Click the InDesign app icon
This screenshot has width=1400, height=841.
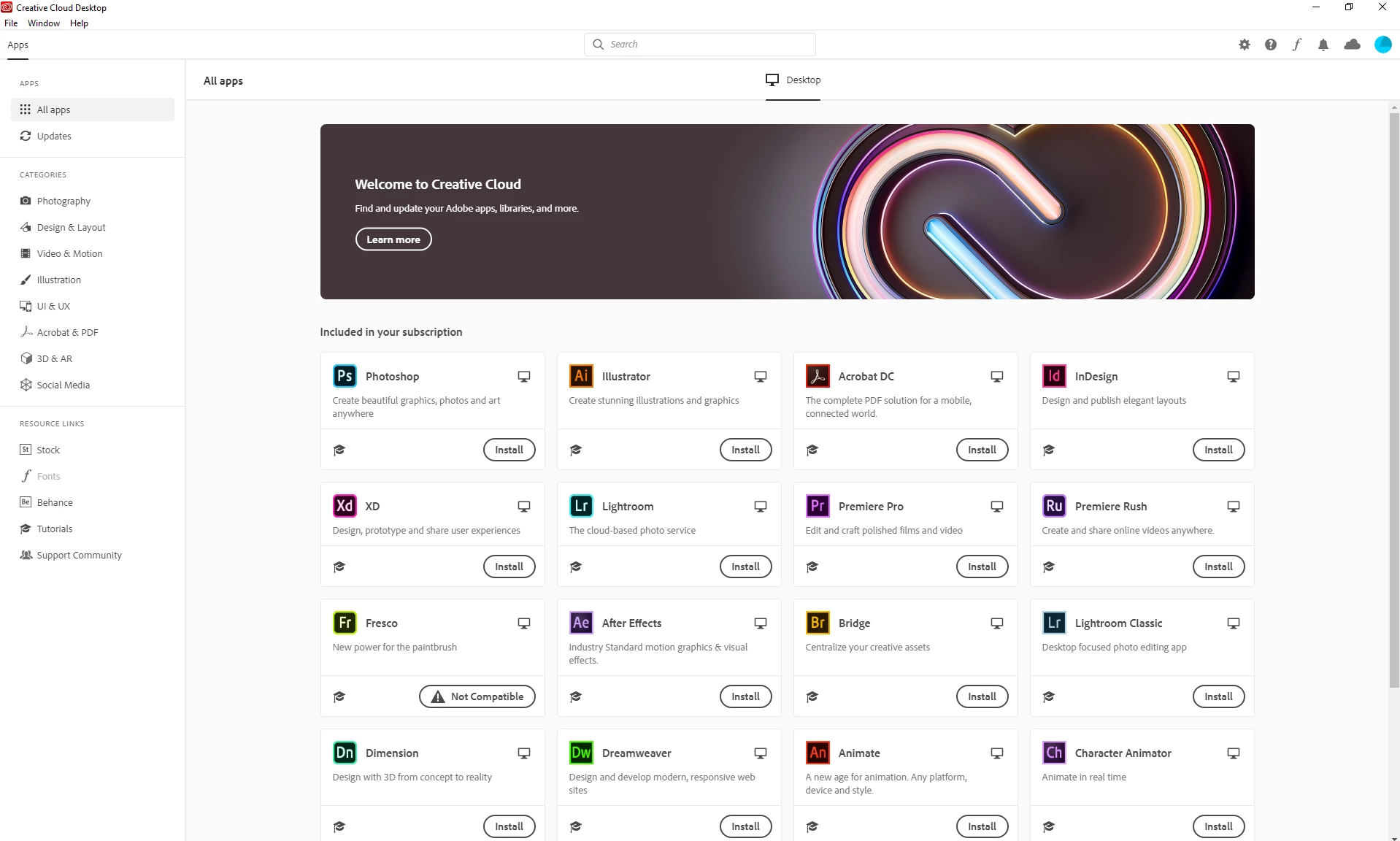click(x=1054, y=376)
